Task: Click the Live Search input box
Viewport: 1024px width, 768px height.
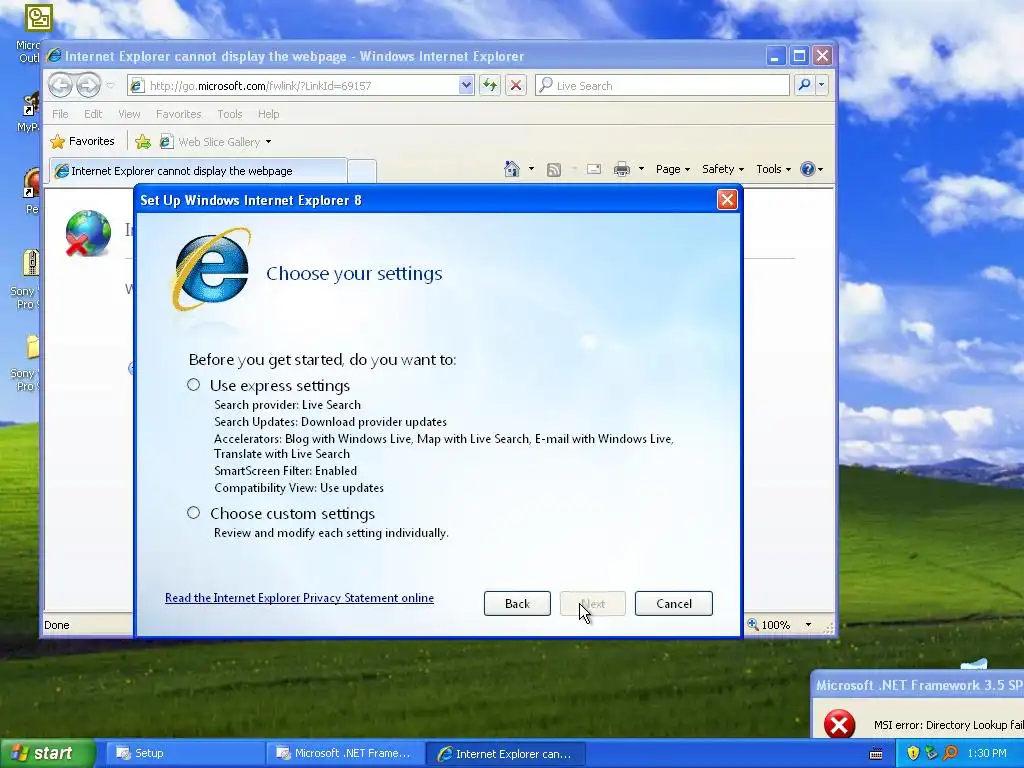Action: pos(662,86)
